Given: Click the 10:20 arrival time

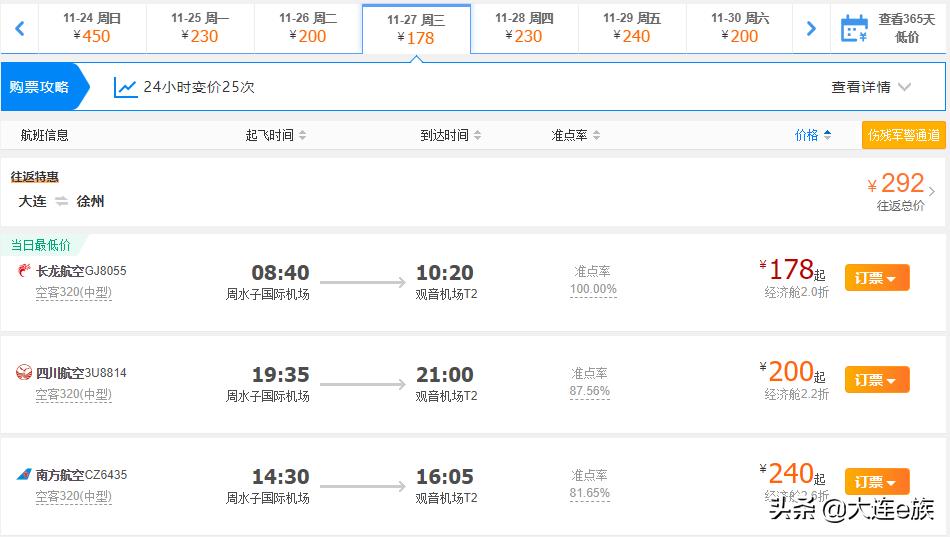Looking at the screenshot, I should coord(445,273).
